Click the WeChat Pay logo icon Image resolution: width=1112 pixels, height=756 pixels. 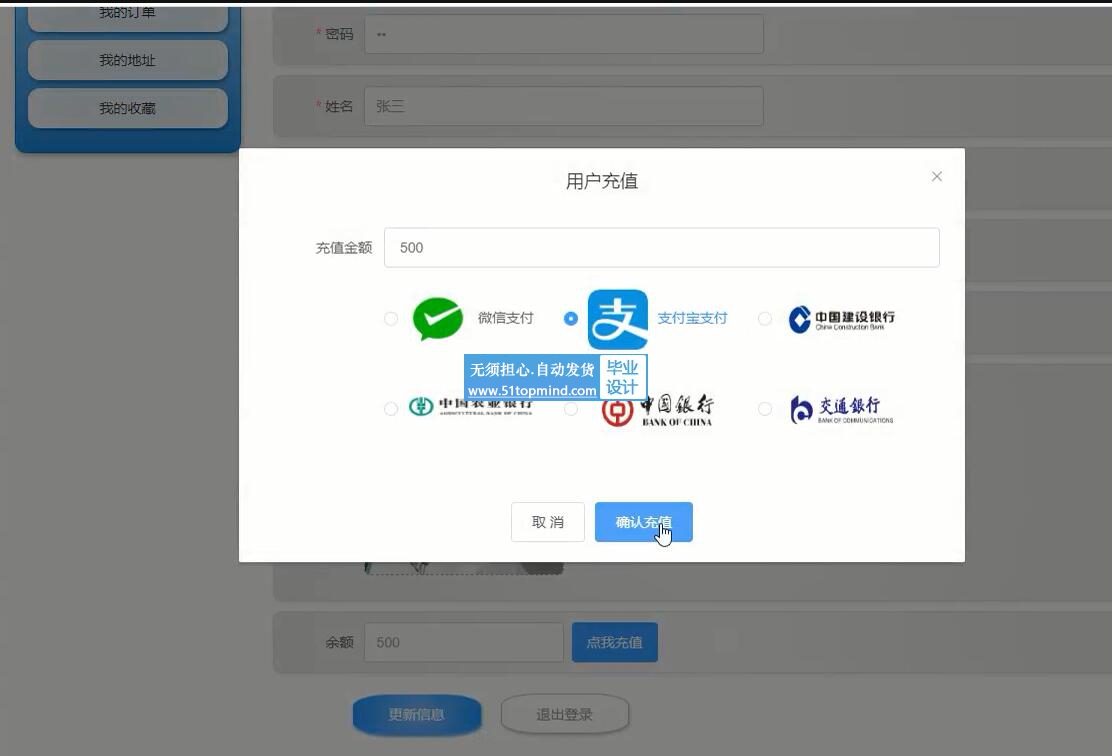tap(438, 318)
